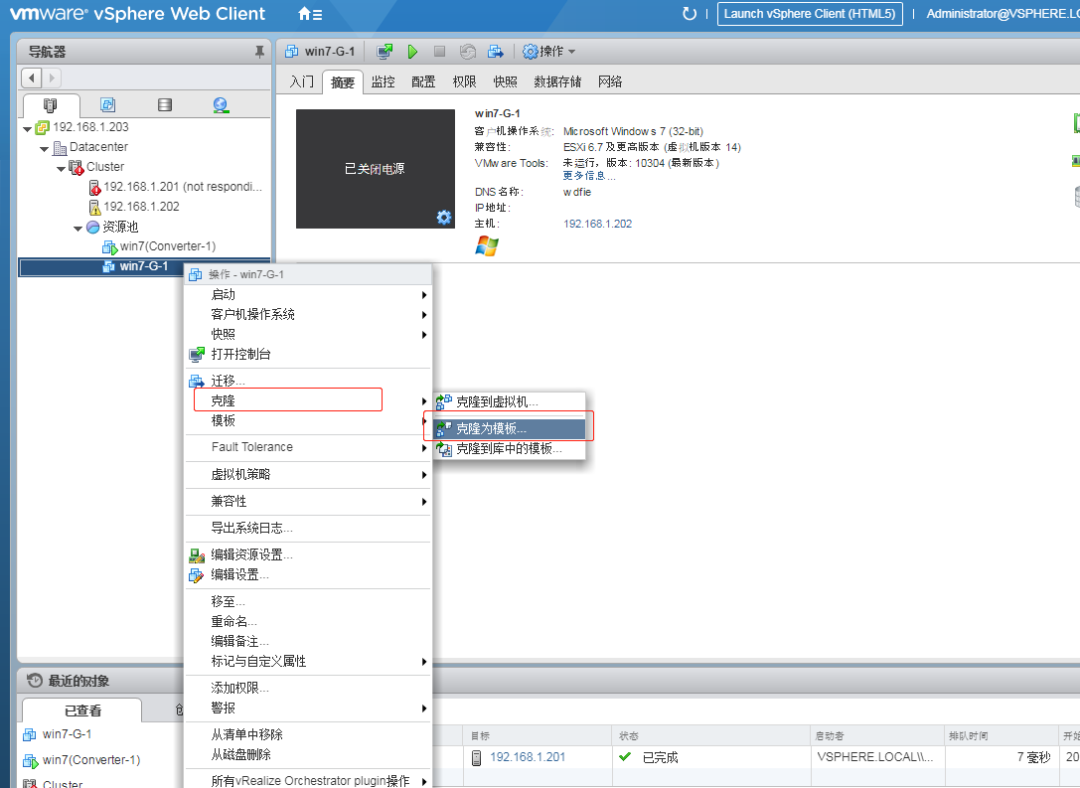Choose 添加权限... menu entry

click(308, 688)
